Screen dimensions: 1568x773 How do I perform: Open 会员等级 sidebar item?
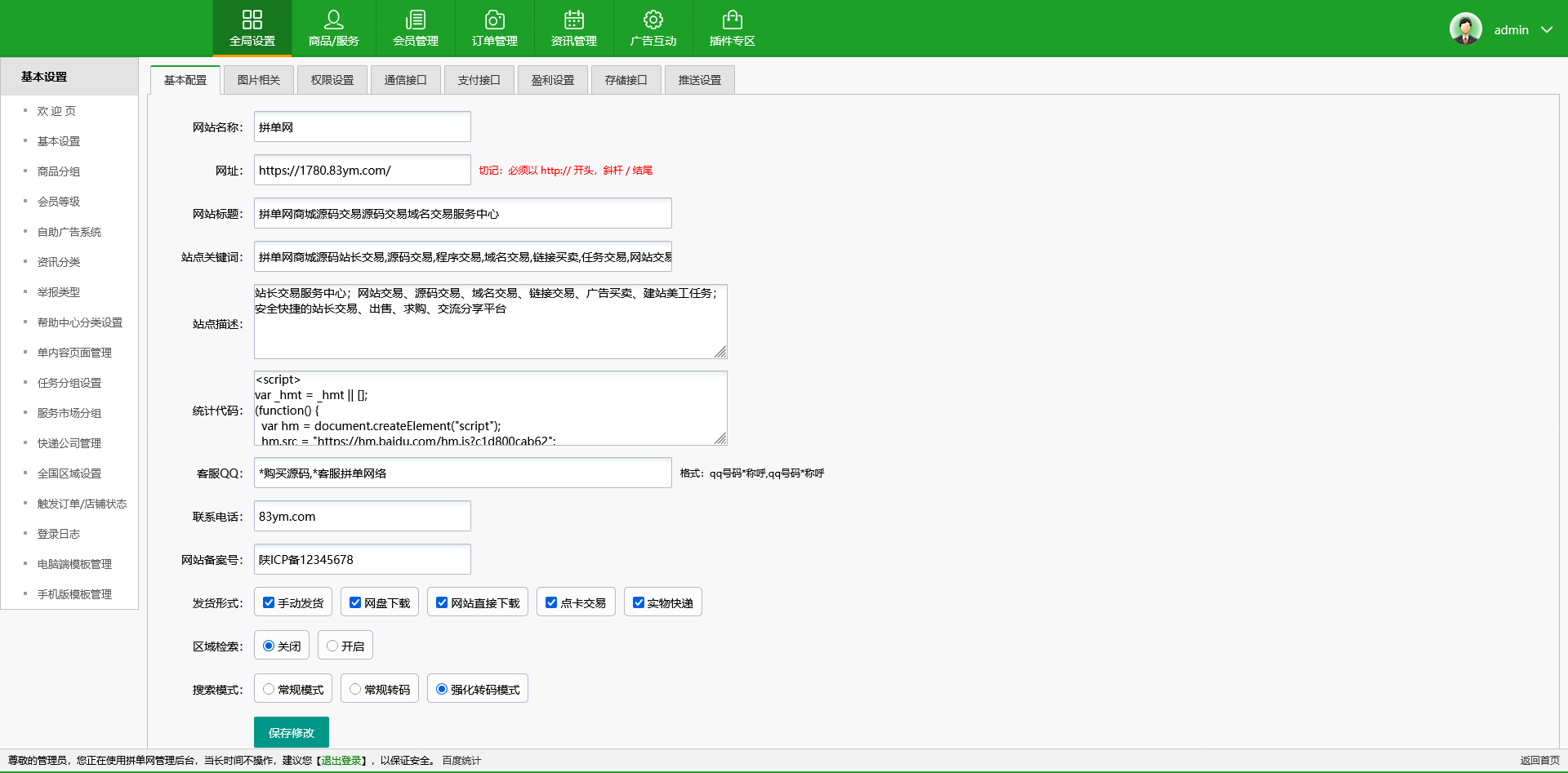[59, 202]
